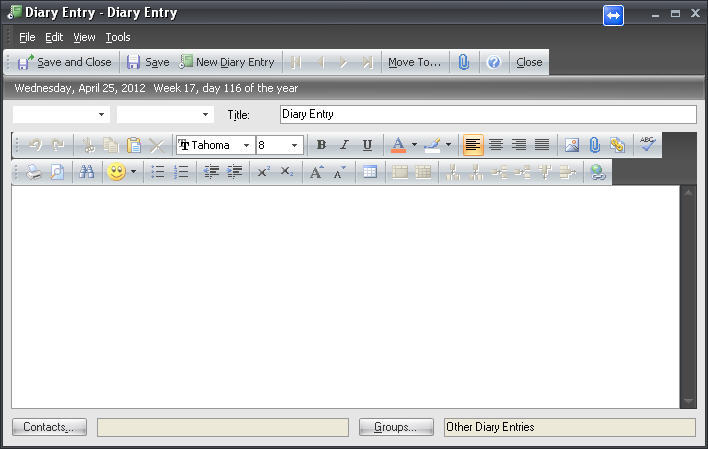
Task: Click the paperclip attach icon in the formatting toolbar
Action: click(595, 145)
